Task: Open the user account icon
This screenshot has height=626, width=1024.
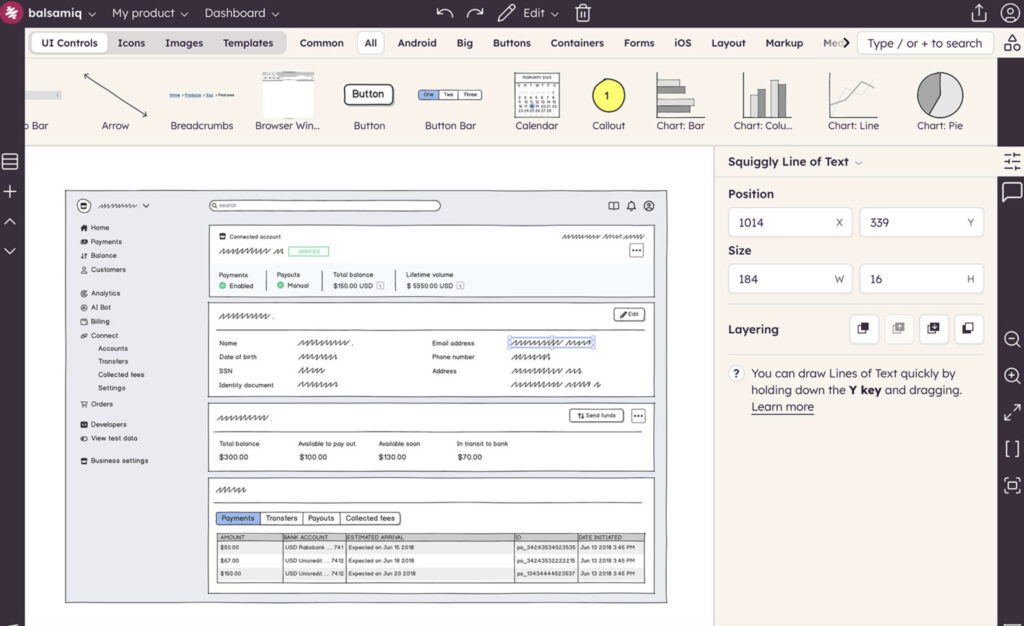Action: click(1010, 13)
